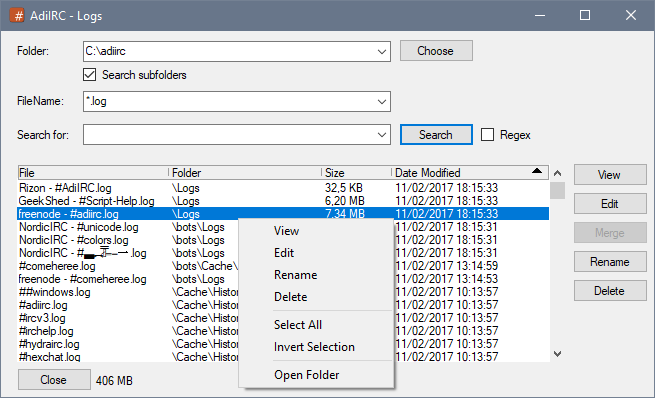The width and height of the screenshot is (655, 398).
Task: Click the 11/02/2017 13:14:53 date cell
Action: tap(447, 279)
